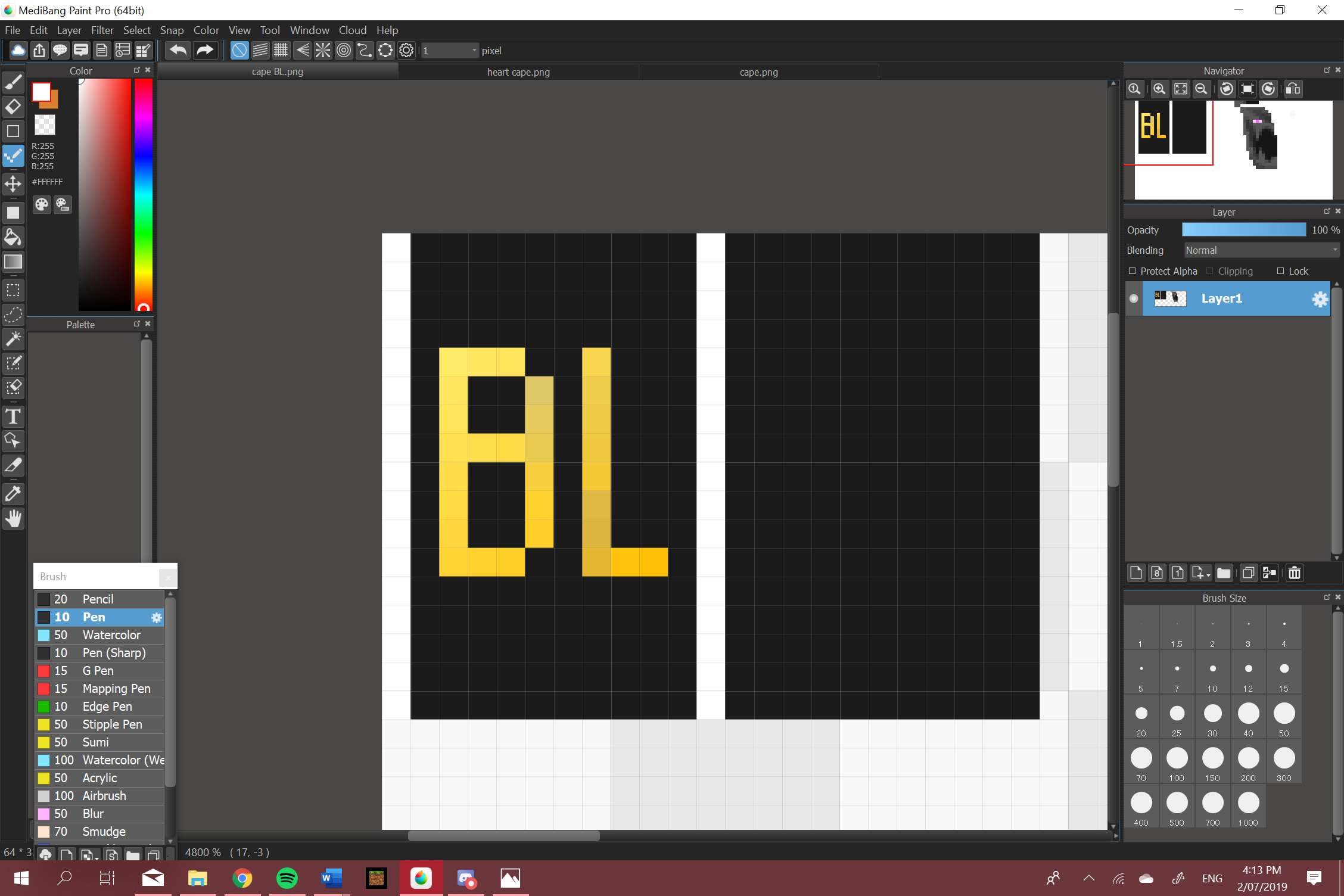The width and height of the screenshot is (1344, 896).
Task: Add a new layer folder
Action: point(1224,573)
